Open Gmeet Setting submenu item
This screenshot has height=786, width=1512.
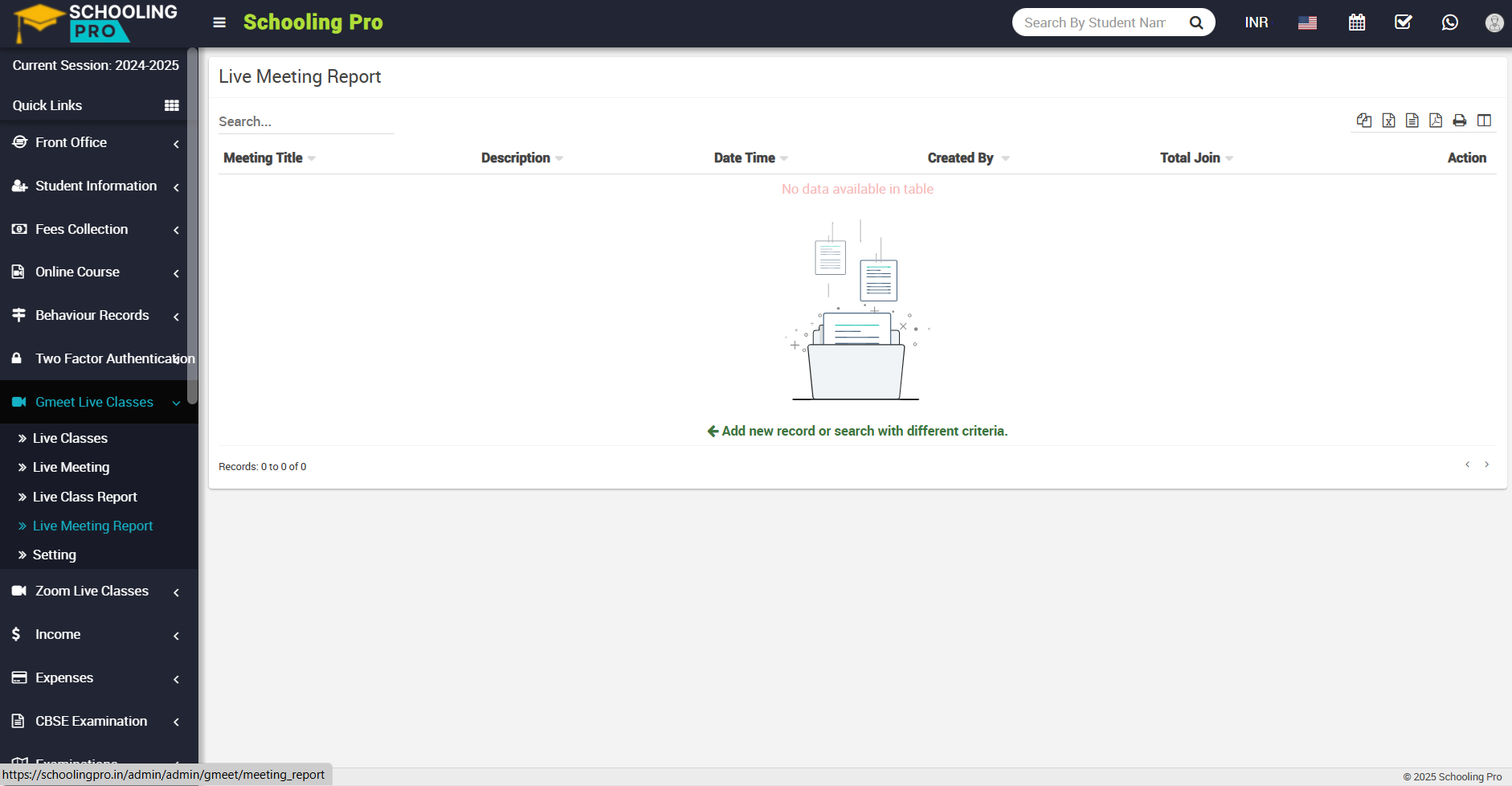(x=54, y=555)
